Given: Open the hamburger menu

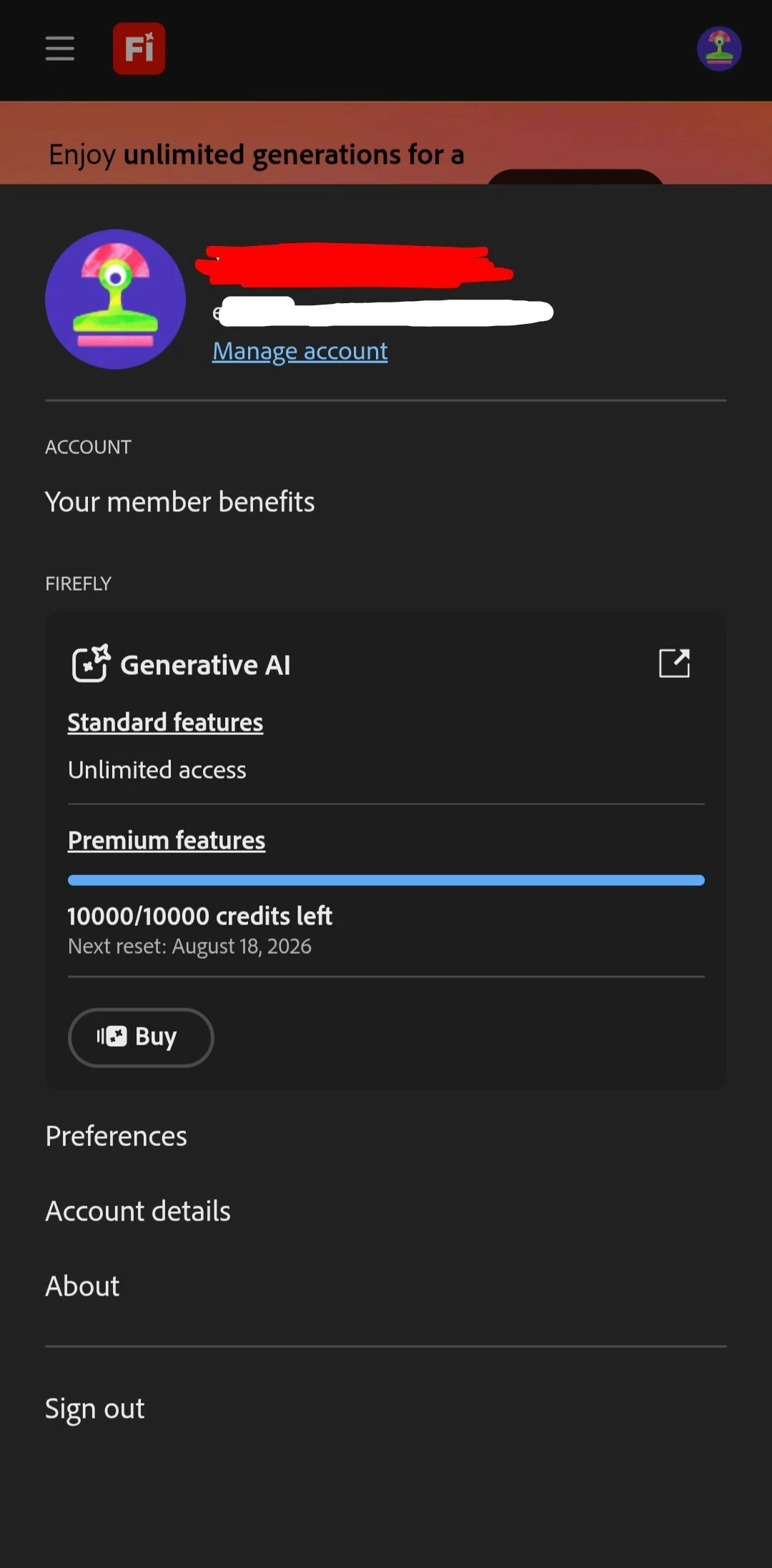Looking at the screenshot, I should pos(60,49).
